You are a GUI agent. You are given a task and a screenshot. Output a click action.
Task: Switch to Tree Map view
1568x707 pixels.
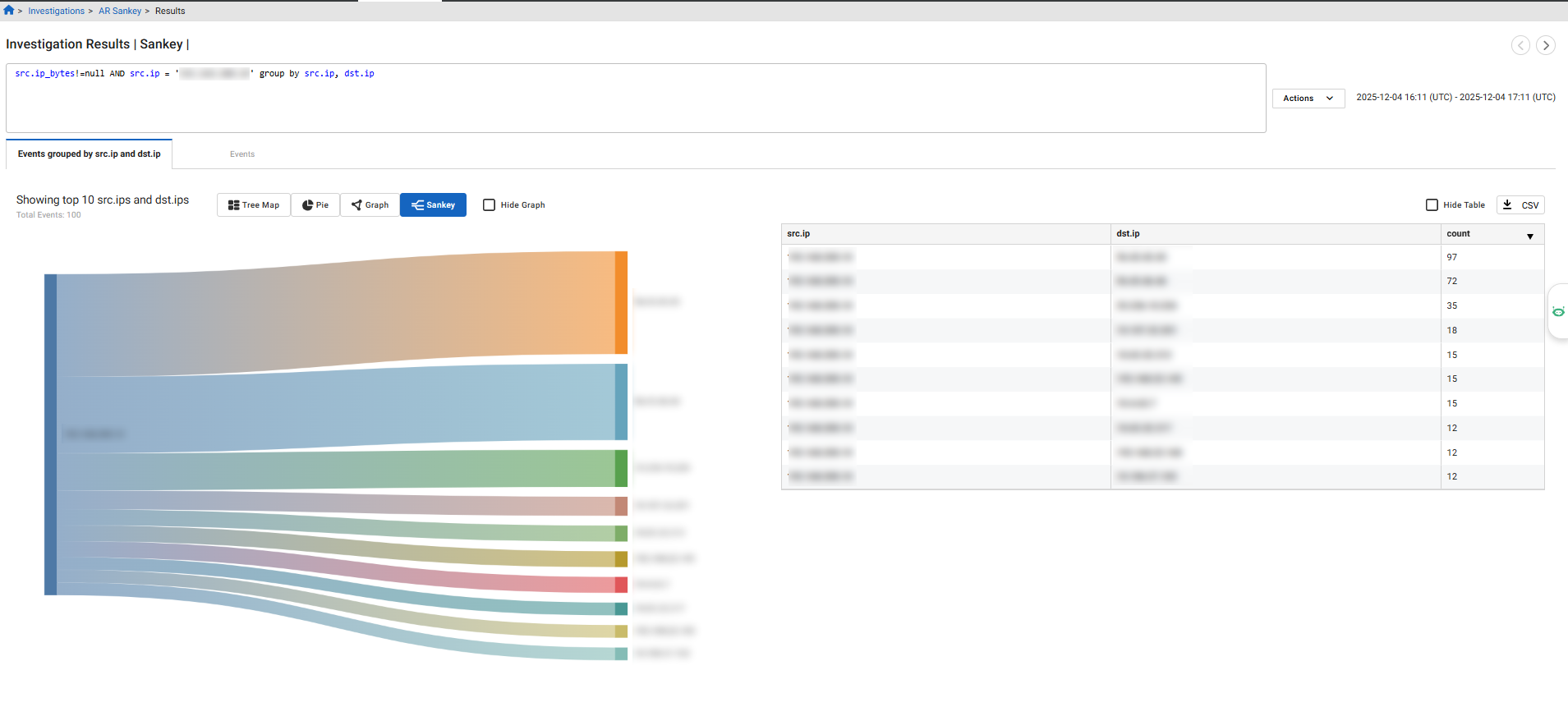tap(254, 205)
